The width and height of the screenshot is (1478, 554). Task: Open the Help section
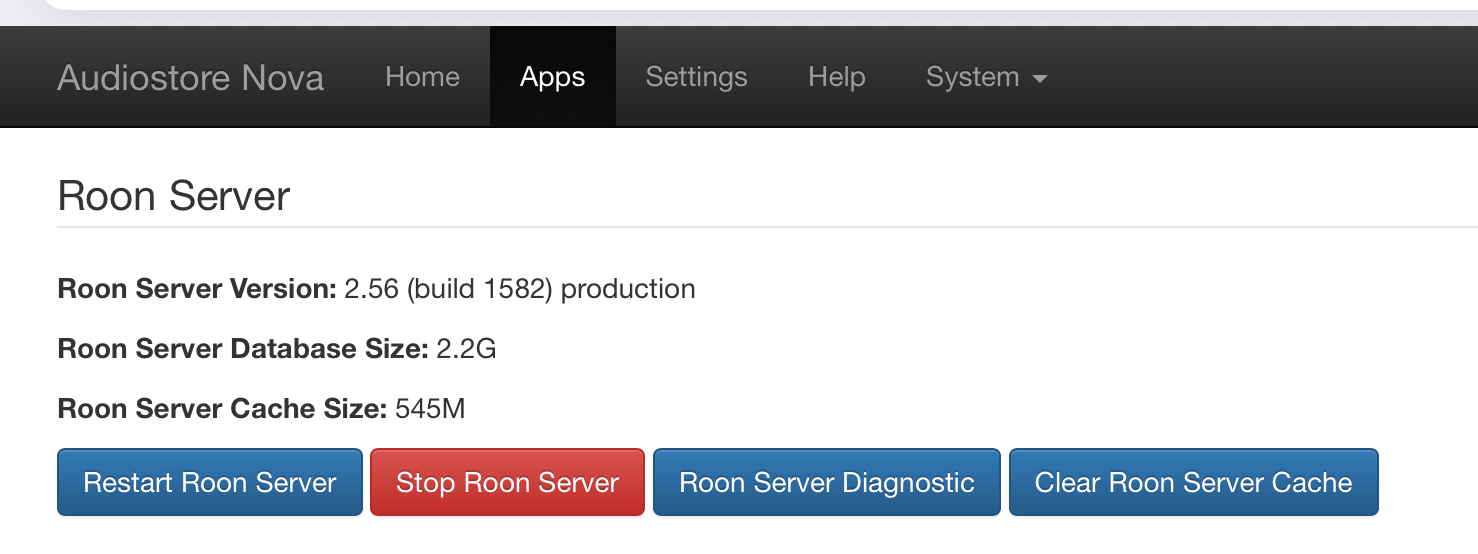(x=836, y=77)
